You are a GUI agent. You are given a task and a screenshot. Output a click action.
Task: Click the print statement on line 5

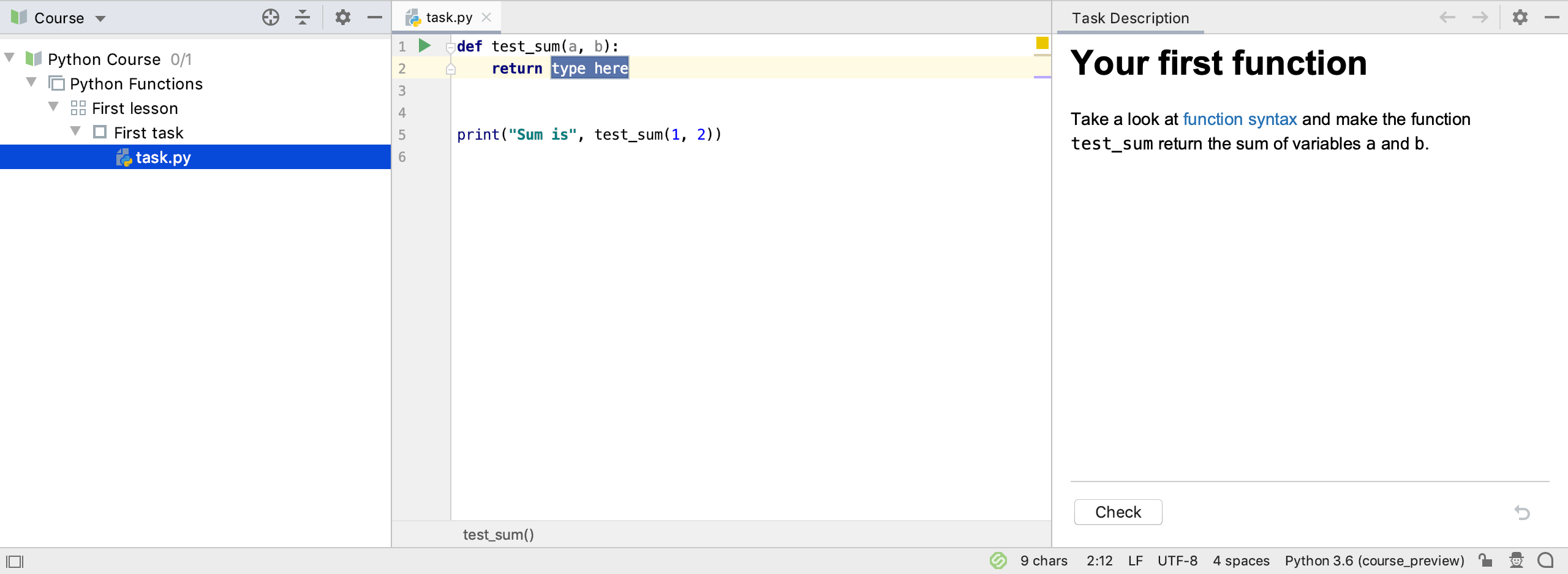click(589, 135)
